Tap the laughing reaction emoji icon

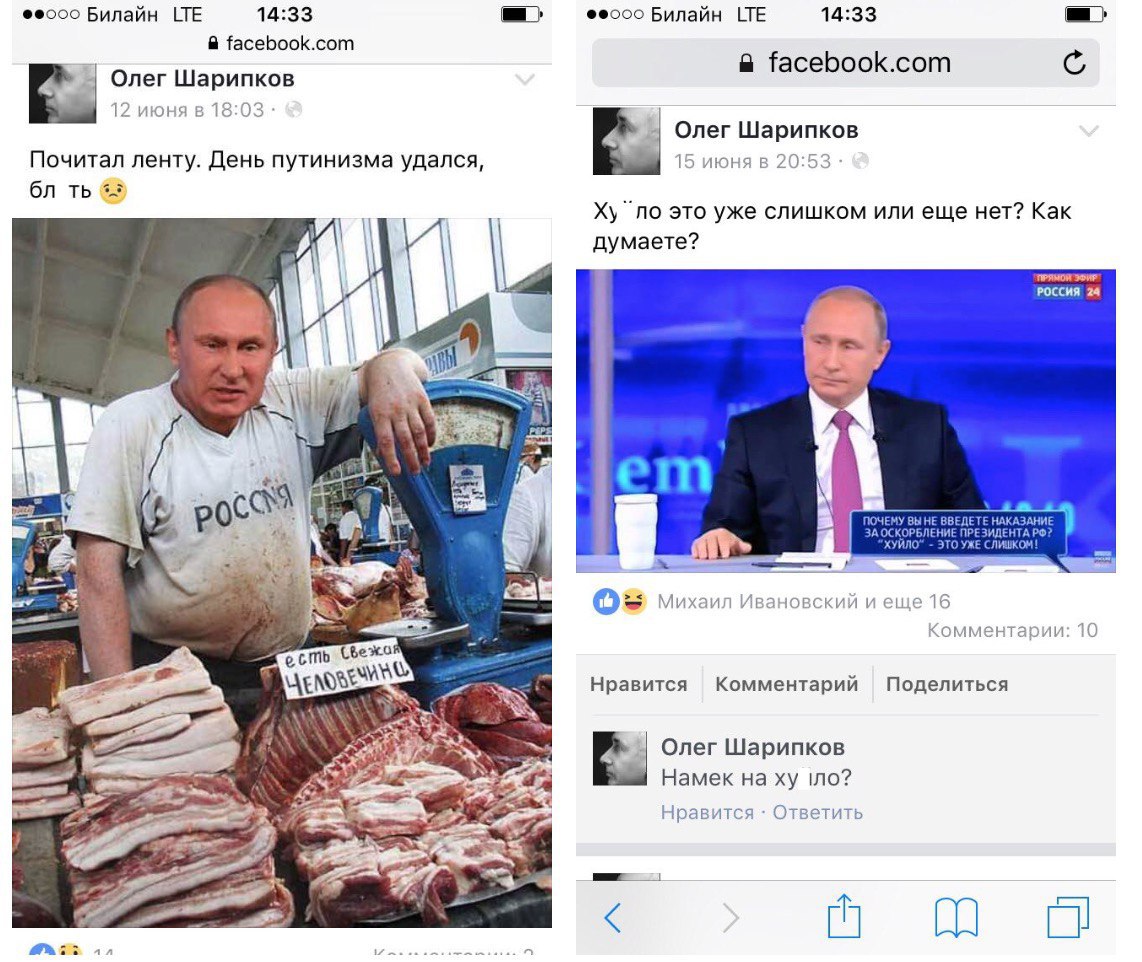pos(634,602)
